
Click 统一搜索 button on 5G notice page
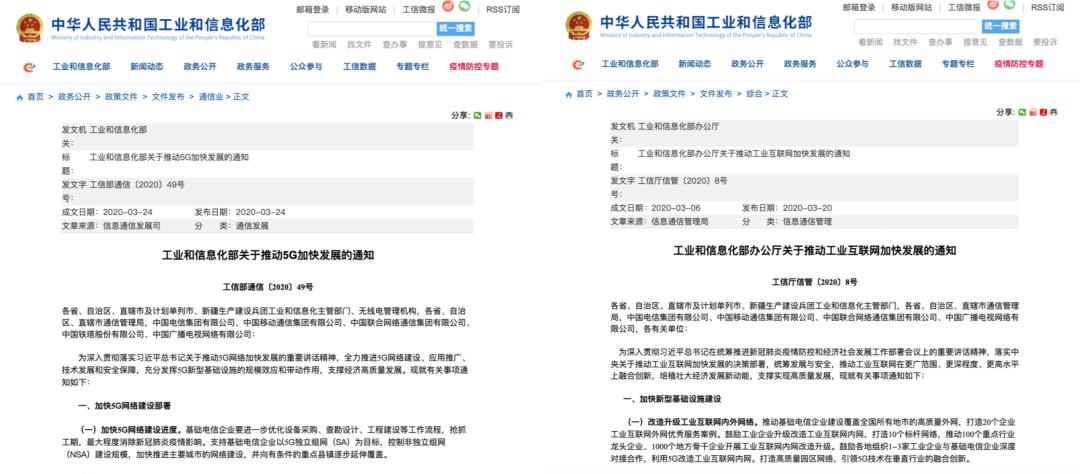coord(456,29)
